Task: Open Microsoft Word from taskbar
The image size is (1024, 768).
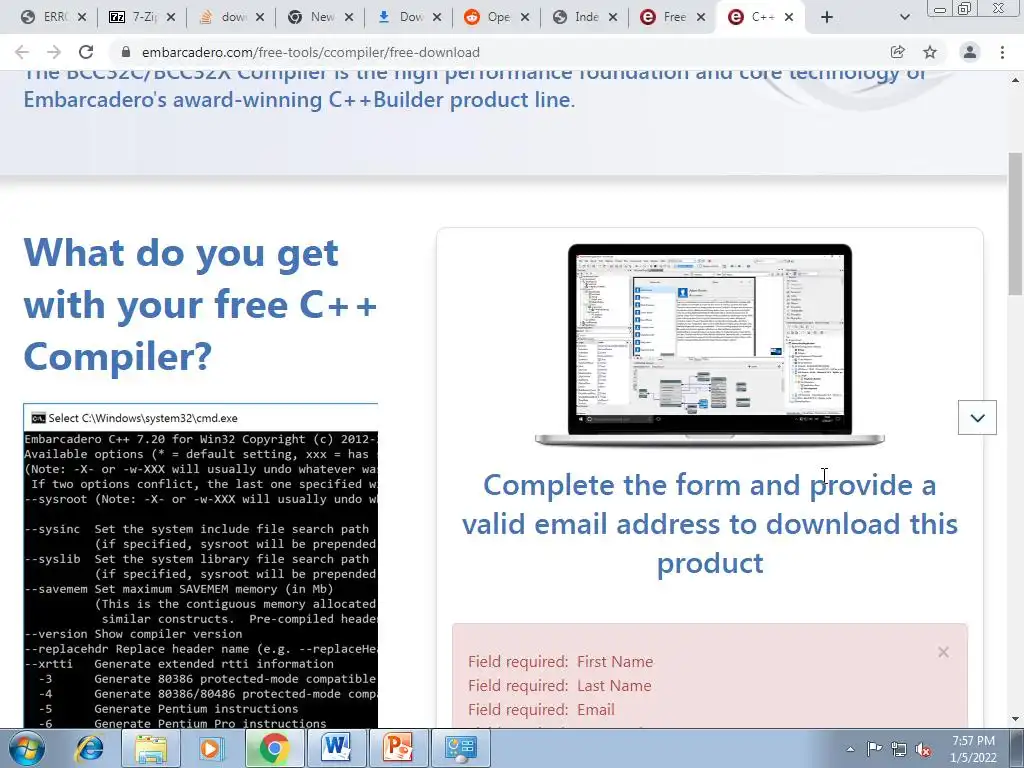Action: [x=336, y=748]
